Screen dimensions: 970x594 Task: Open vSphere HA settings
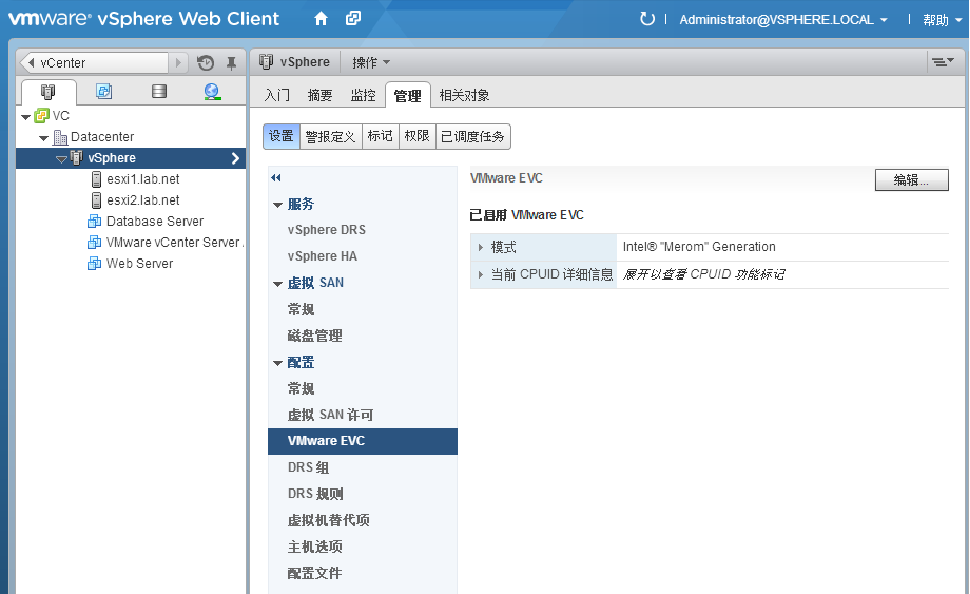point(322,256)
